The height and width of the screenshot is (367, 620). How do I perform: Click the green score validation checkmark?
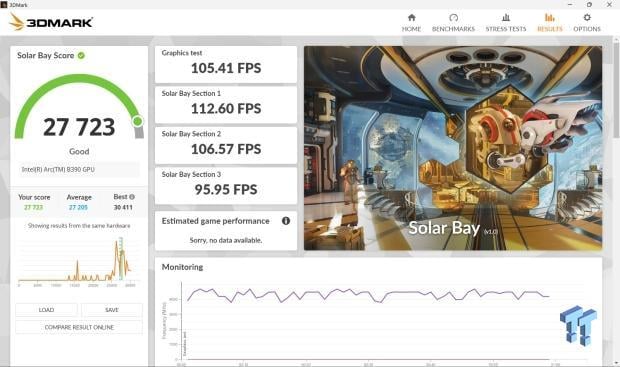click(x=81, y=55)
